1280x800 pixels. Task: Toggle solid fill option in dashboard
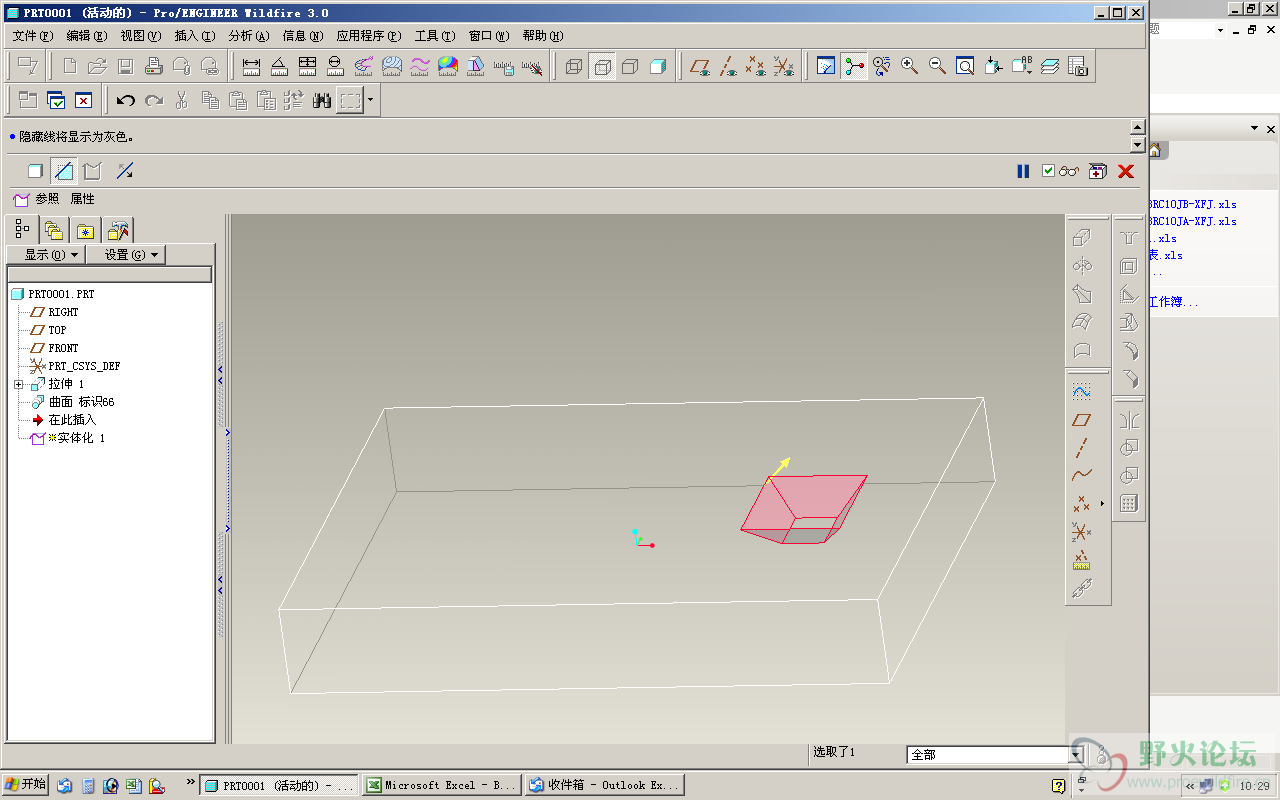(x=35, y=171)
